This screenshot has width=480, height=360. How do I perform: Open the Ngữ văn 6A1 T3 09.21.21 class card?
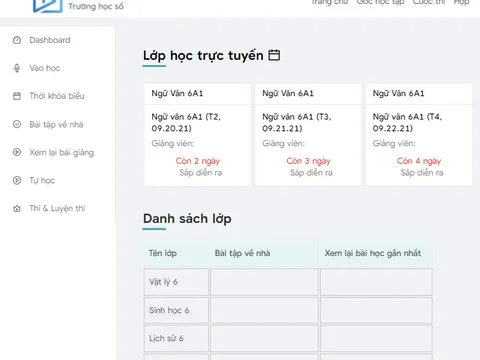pyautogui.click(x=308, y=134)
